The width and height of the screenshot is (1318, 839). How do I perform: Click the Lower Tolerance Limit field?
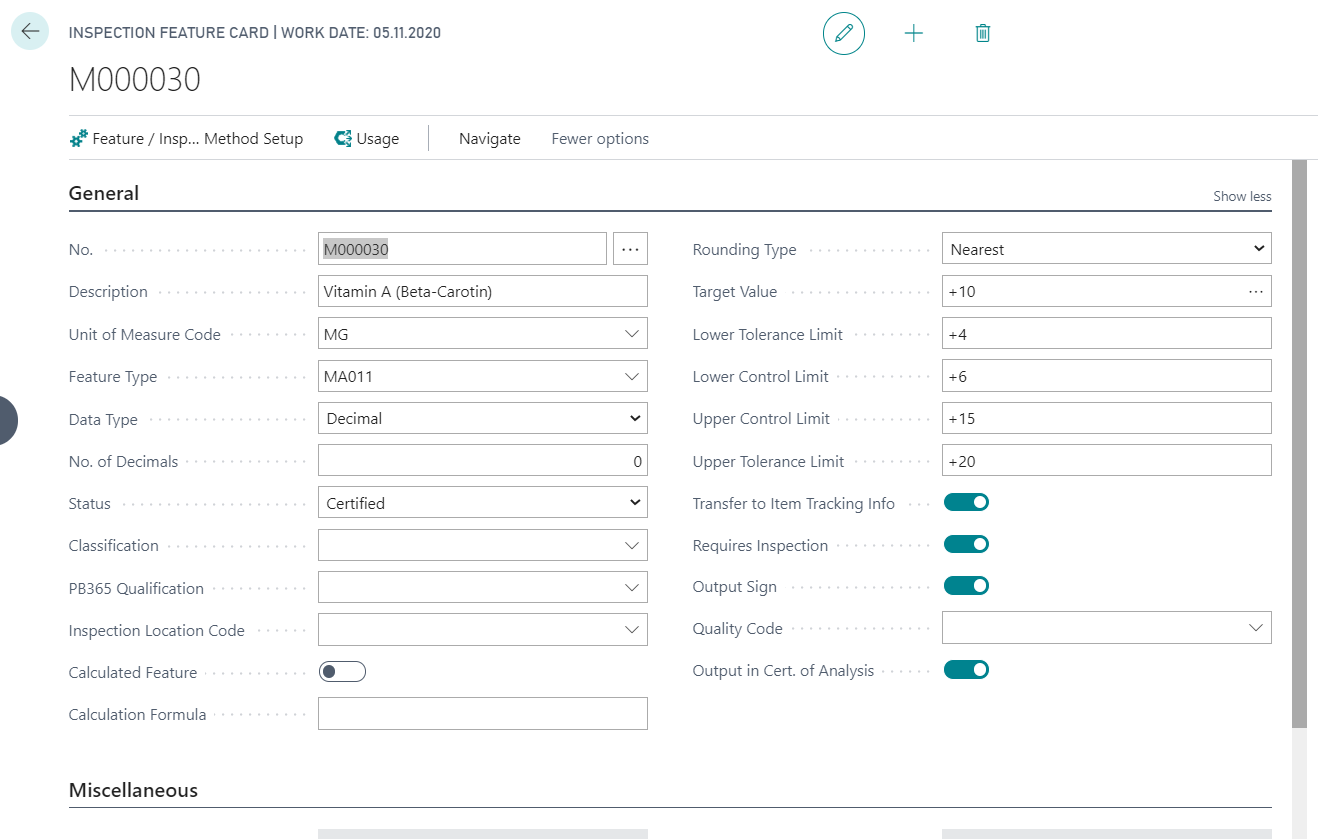(x=1107, y=334)
